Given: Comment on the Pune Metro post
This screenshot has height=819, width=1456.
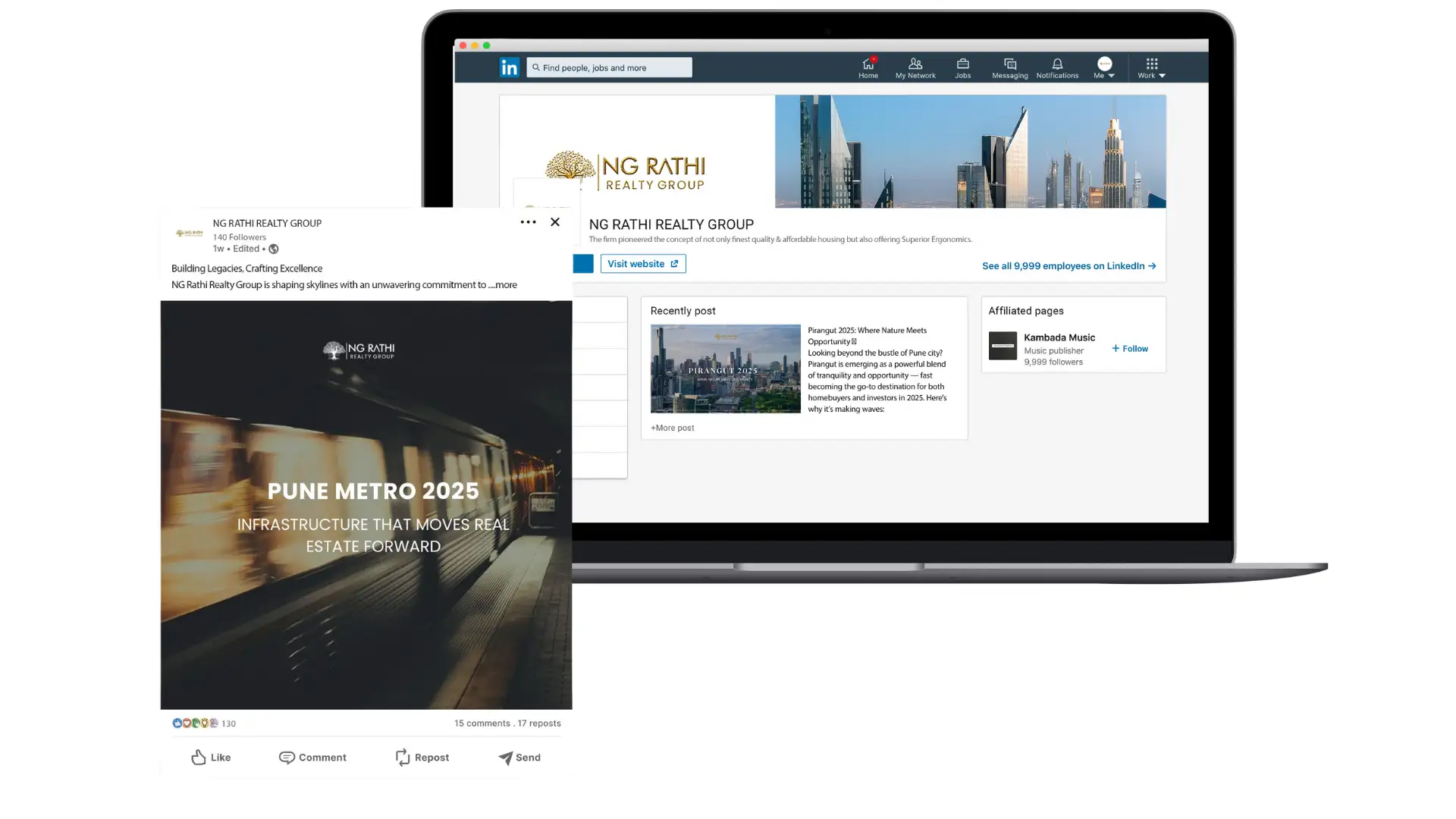Looking at the screenshot, I should pyautogui.click(x=312, y=757).
